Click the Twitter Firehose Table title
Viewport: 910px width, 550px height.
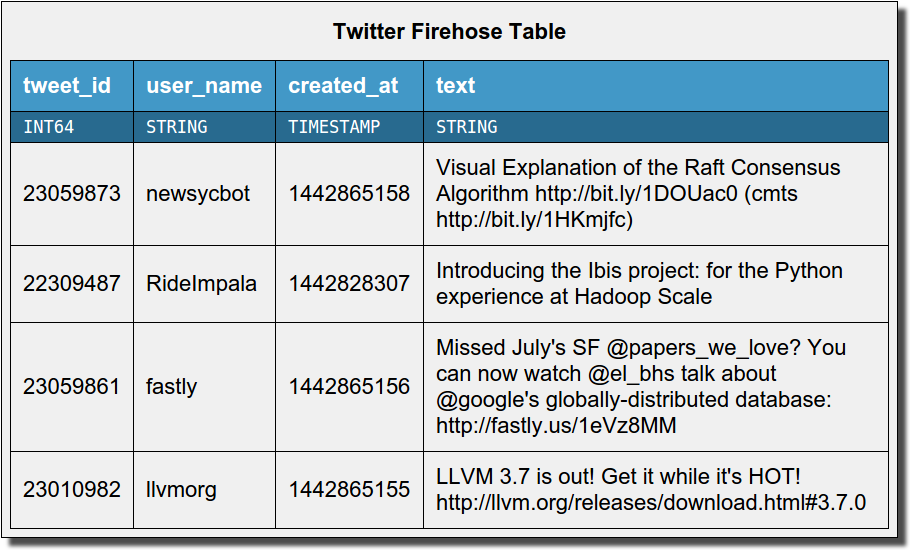450,31
